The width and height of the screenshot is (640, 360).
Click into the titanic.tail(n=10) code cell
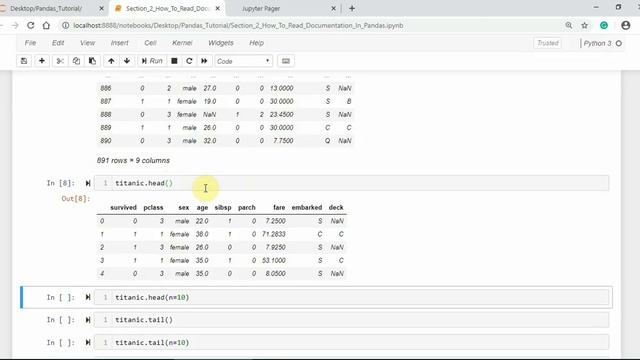(351, 342)
